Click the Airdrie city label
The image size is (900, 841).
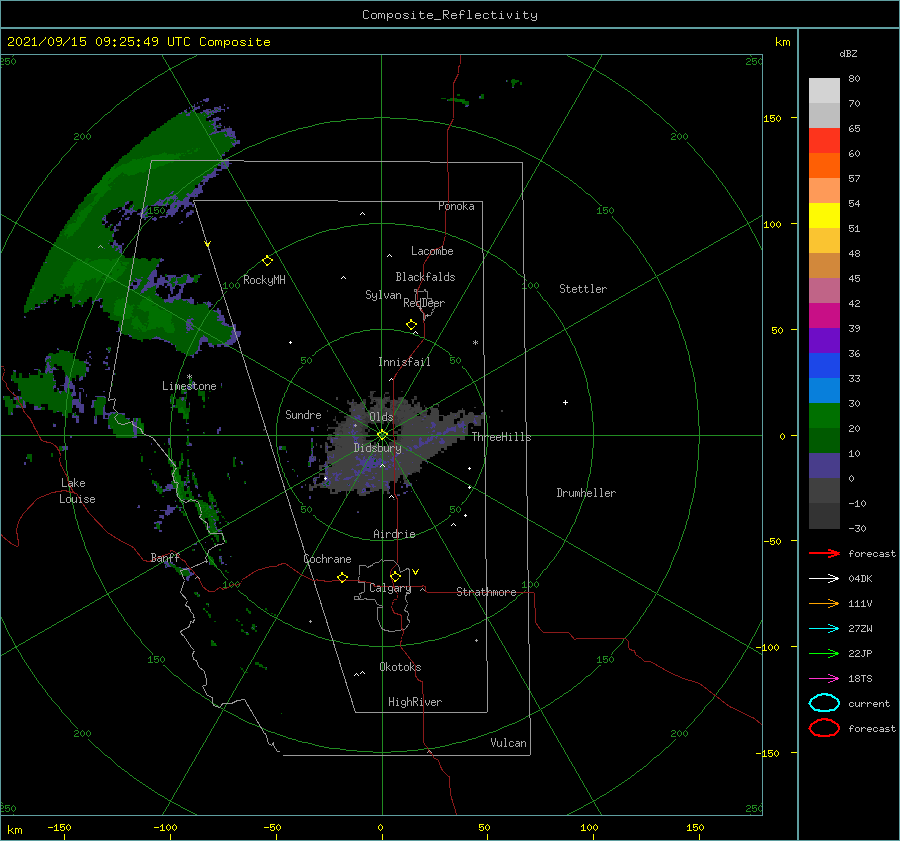[394, 534]
